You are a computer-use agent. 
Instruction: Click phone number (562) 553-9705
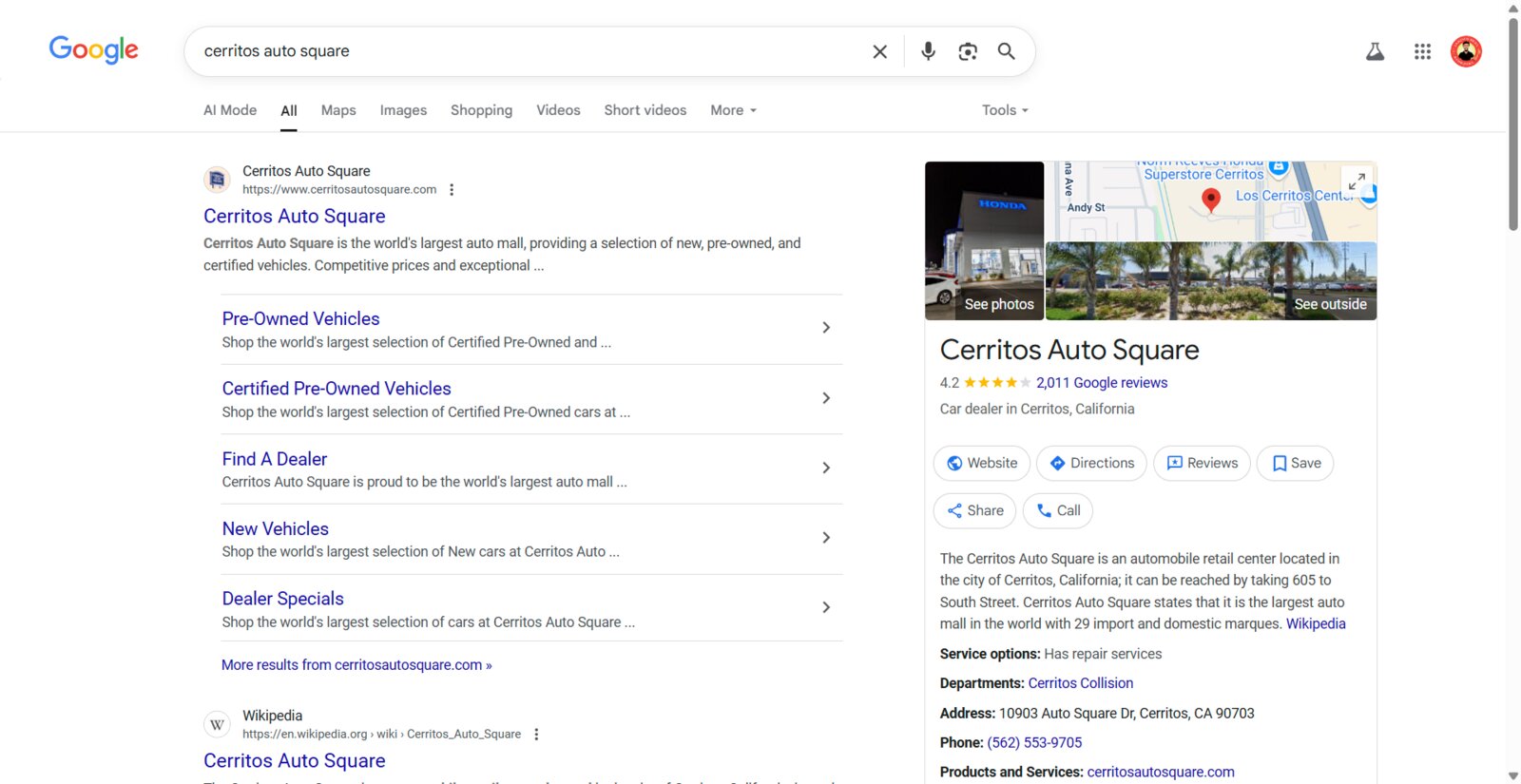(1034, 743)
